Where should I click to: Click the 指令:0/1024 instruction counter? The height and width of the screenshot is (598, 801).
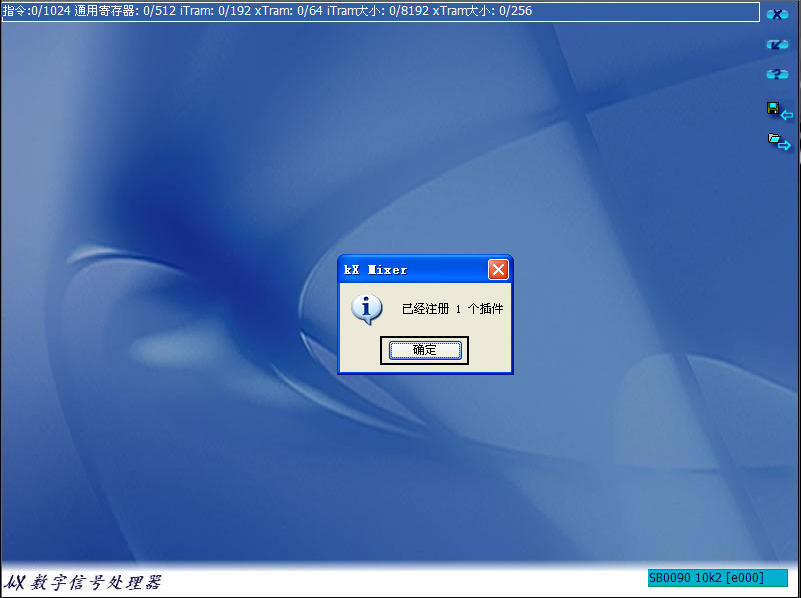coord(35,12)
